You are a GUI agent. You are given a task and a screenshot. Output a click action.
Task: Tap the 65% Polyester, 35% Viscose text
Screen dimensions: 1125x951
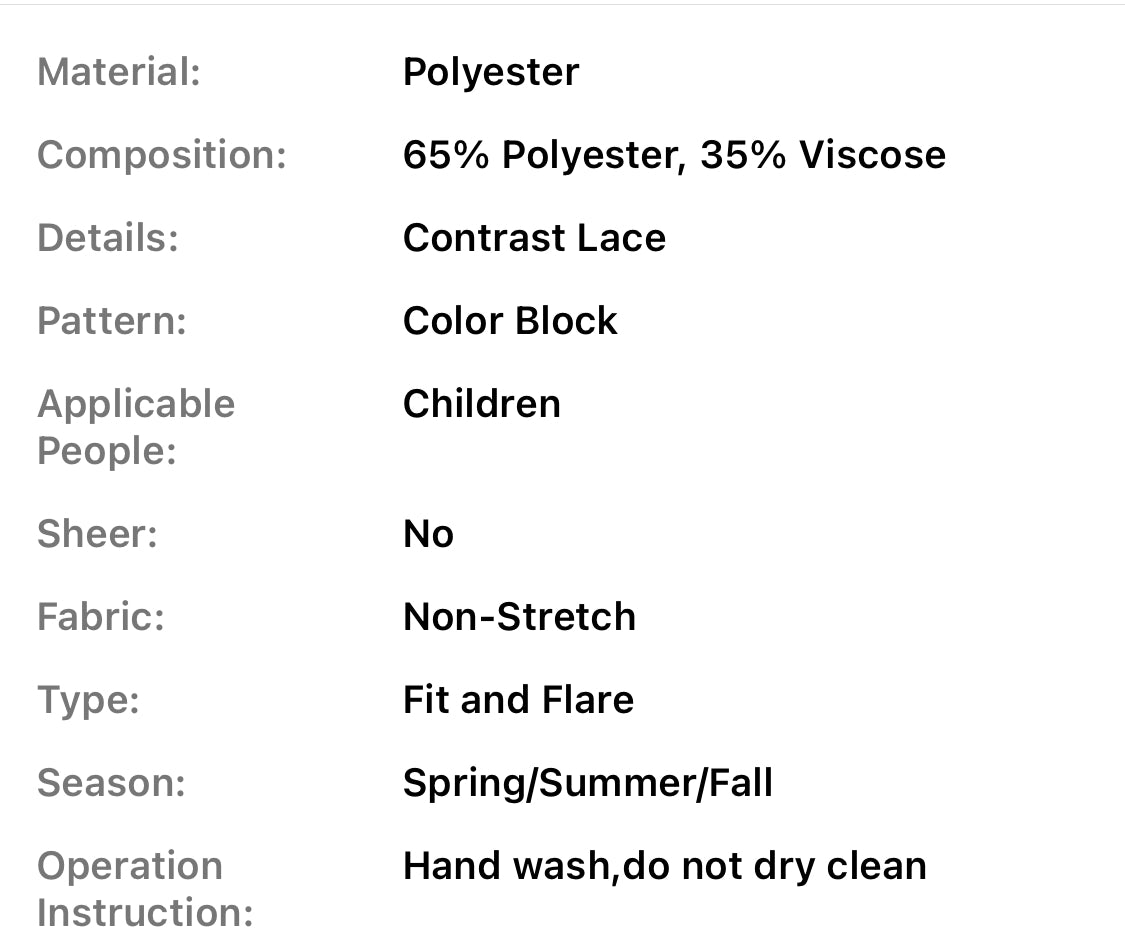pyautogui.click(x=673, y=156)
